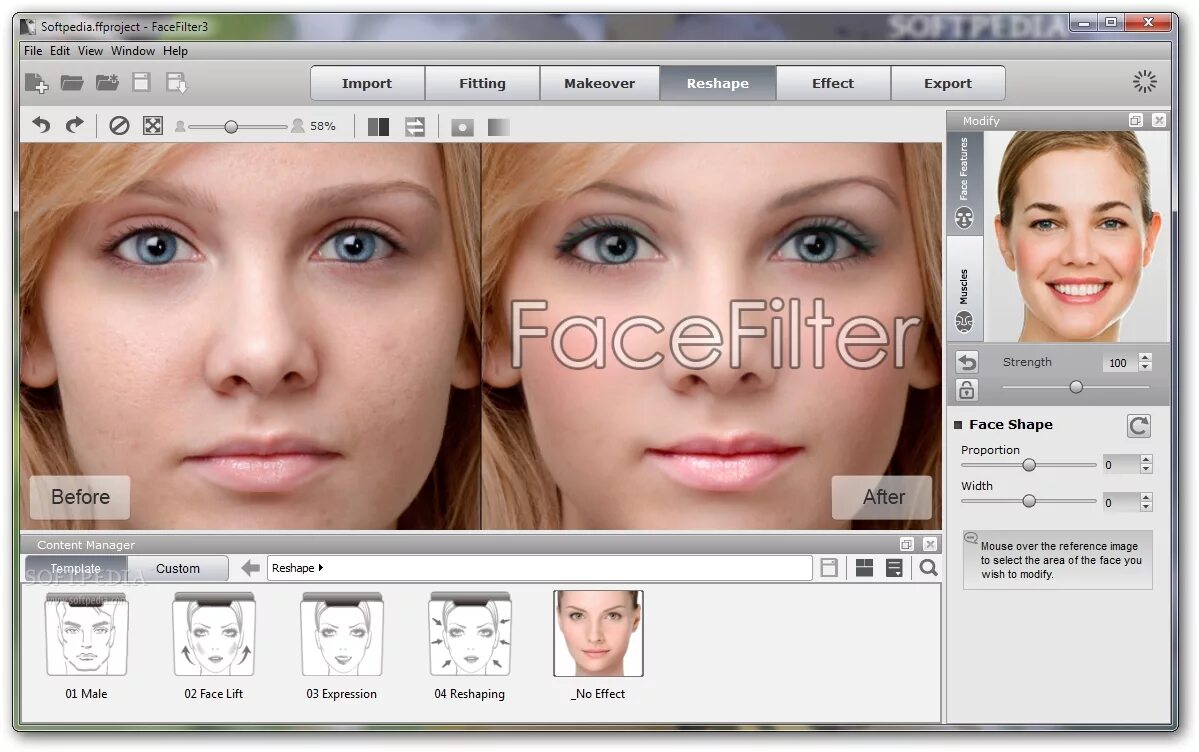This screenshot has height=752, width=1199.
Task: Click the spot view icon with white dot
Action: pos(462,127)
